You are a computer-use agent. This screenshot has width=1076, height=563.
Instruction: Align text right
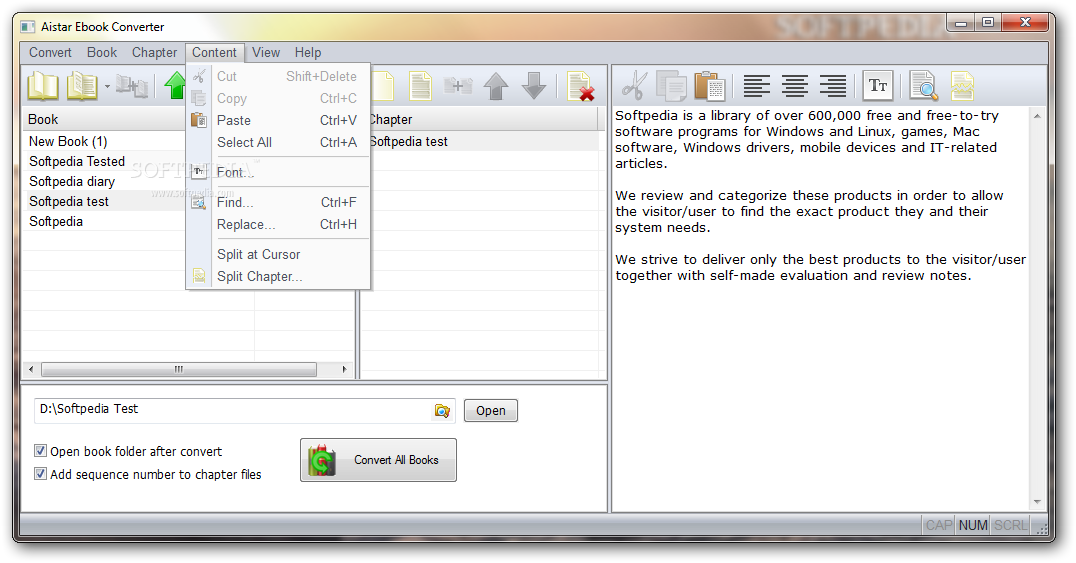(832, 87)
